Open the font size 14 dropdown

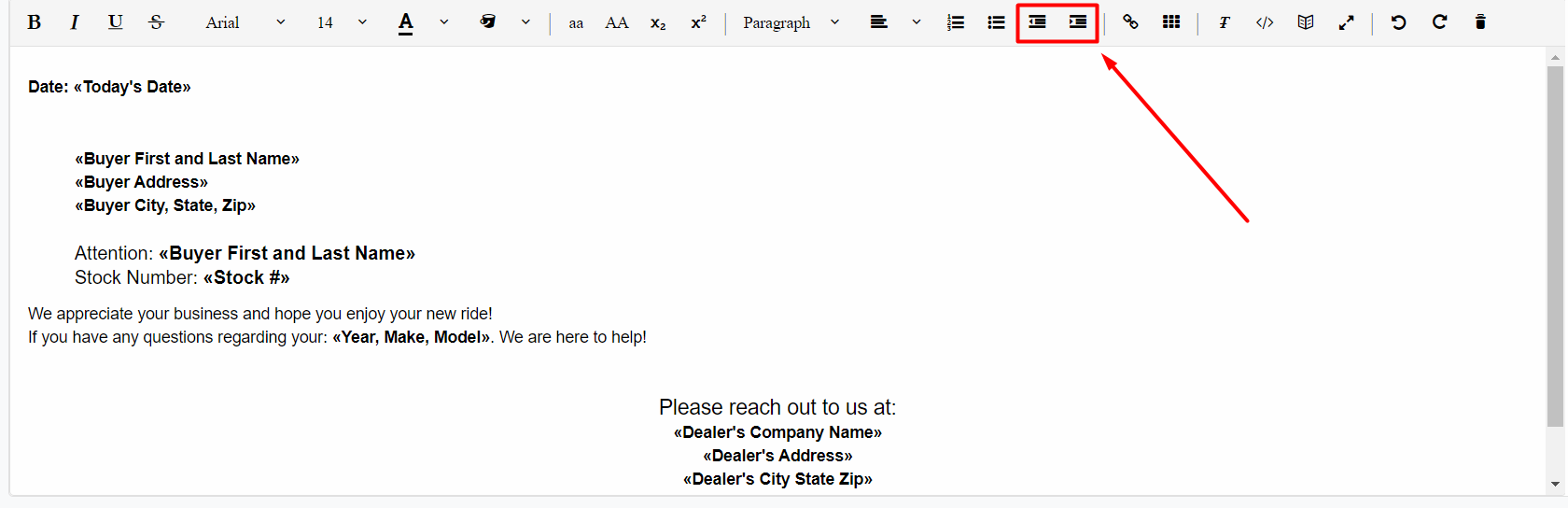pos(342,22)
